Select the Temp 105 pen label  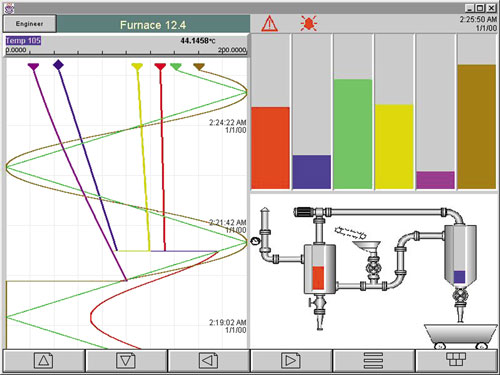pyautogui.click(x=23, y=41)
